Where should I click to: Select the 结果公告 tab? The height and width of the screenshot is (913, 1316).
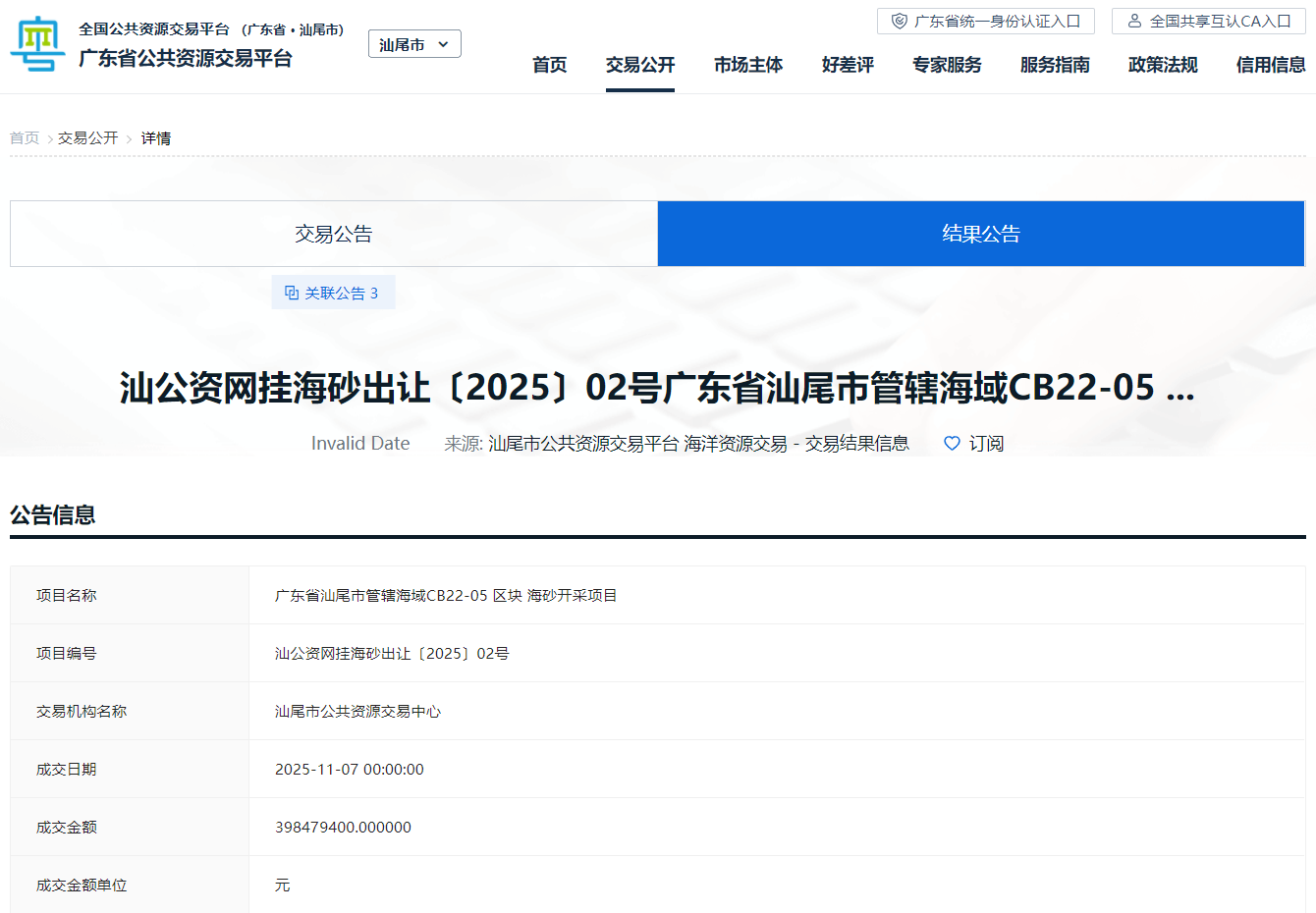click(980, 234)
